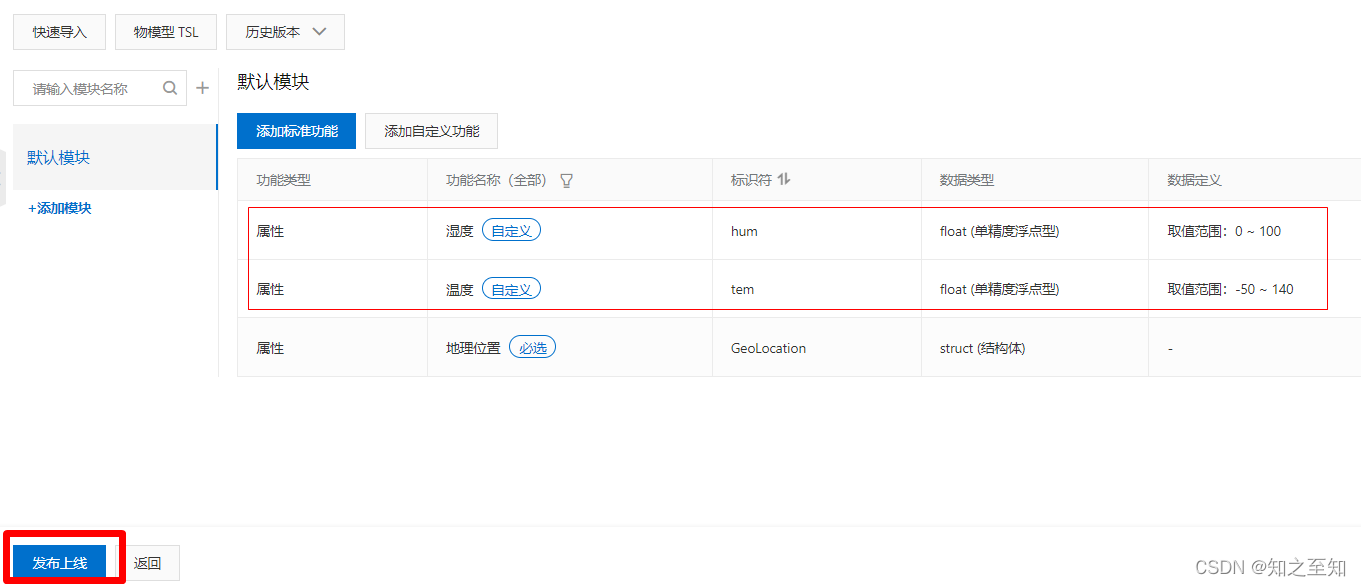Click the 返回 button
1361x586 pixels.
(x=147, y=563)
